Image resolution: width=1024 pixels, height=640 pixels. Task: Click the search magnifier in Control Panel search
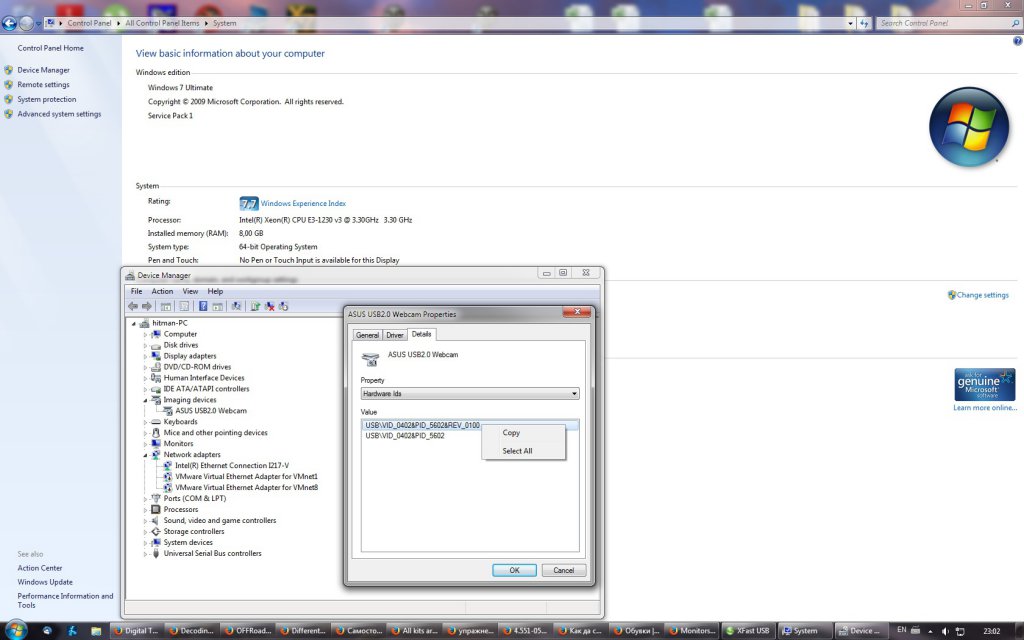[x=1016, y=24]
